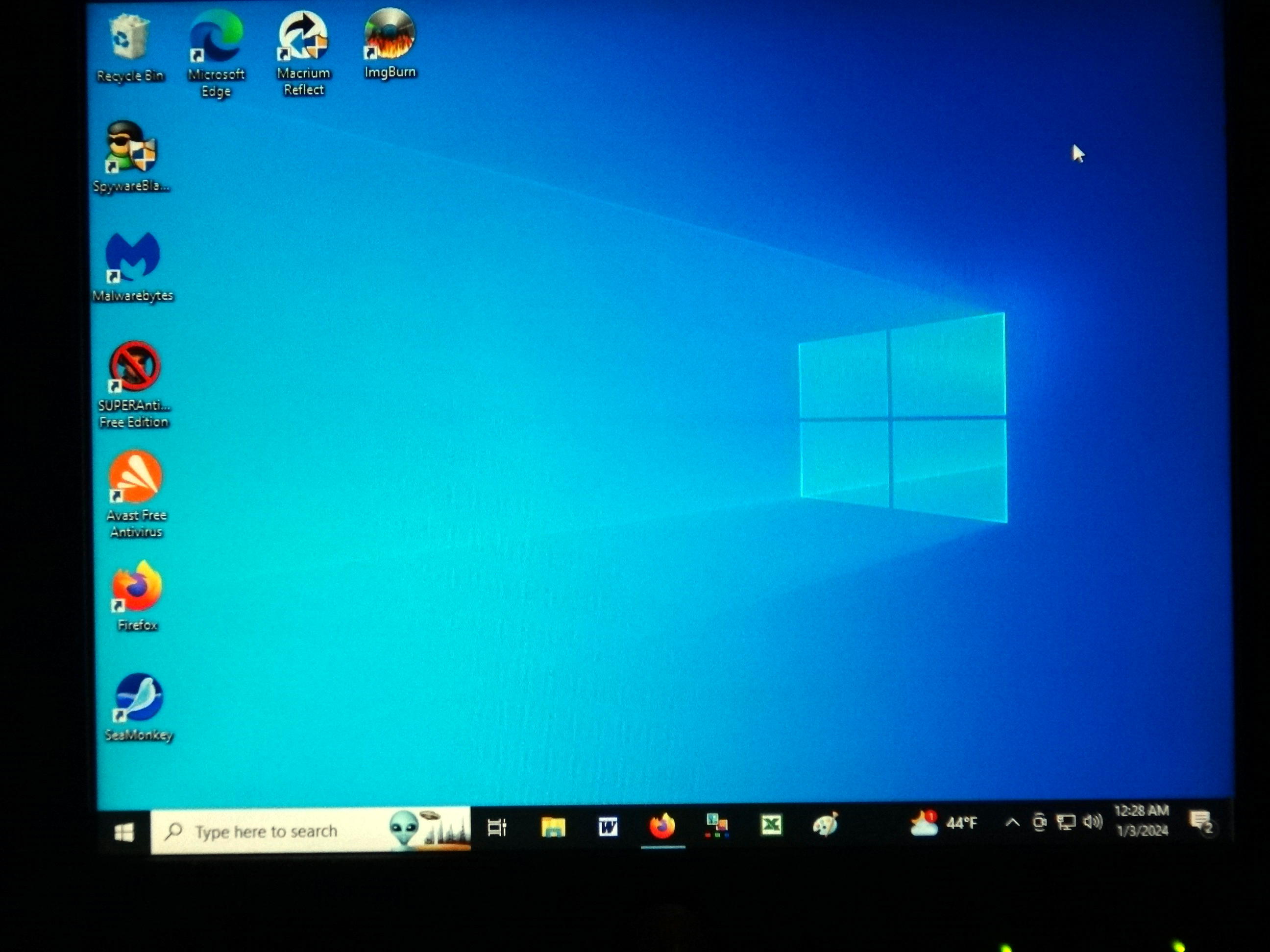Launch the paint palette app from taskbar
Viewport: 1270px width, 952px height.
coord(826,825)
